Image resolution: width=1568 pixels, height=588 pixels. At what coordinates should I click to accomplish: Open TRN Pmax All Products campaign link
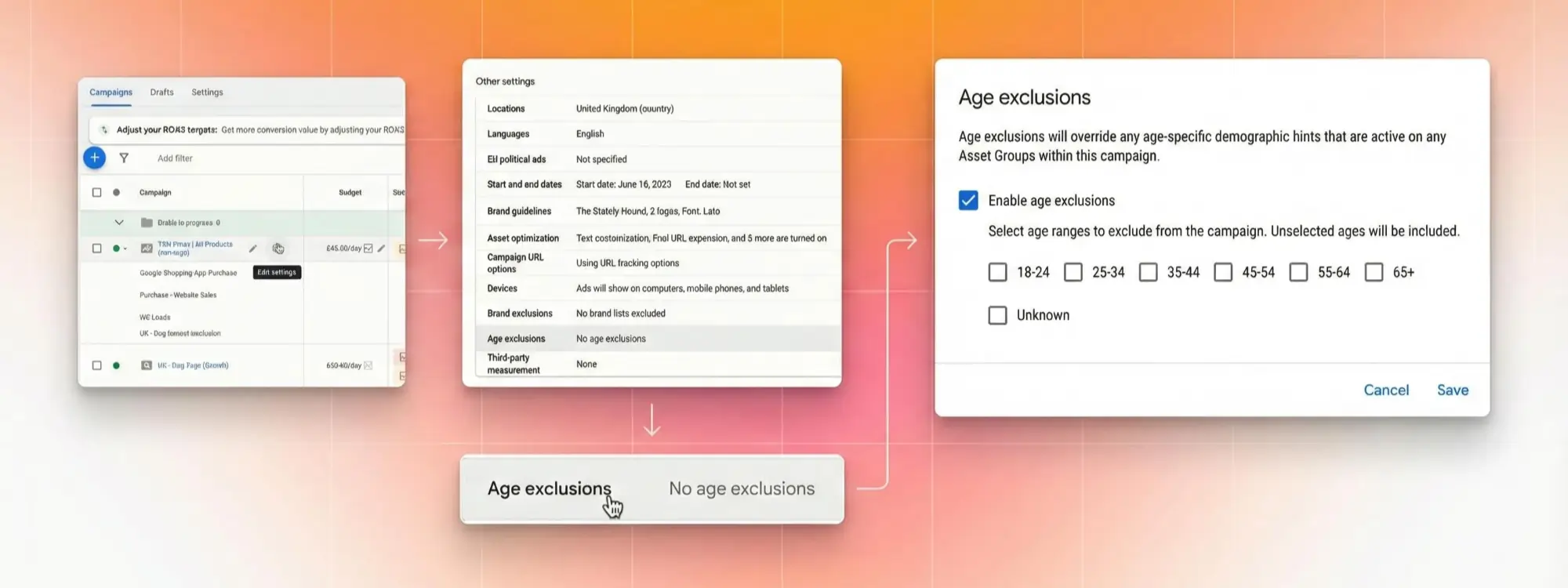pos(195,249)
